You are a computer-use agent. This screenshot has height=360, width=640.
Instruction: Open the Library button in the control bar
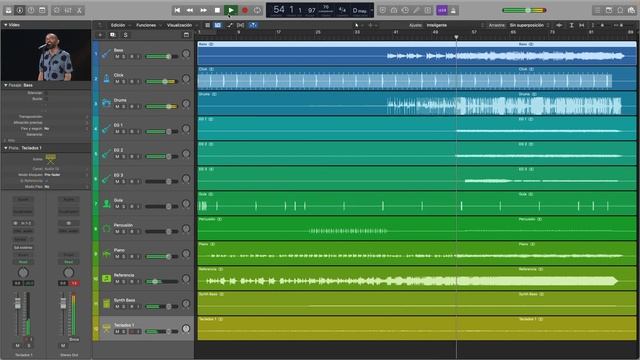click(9, 10)
